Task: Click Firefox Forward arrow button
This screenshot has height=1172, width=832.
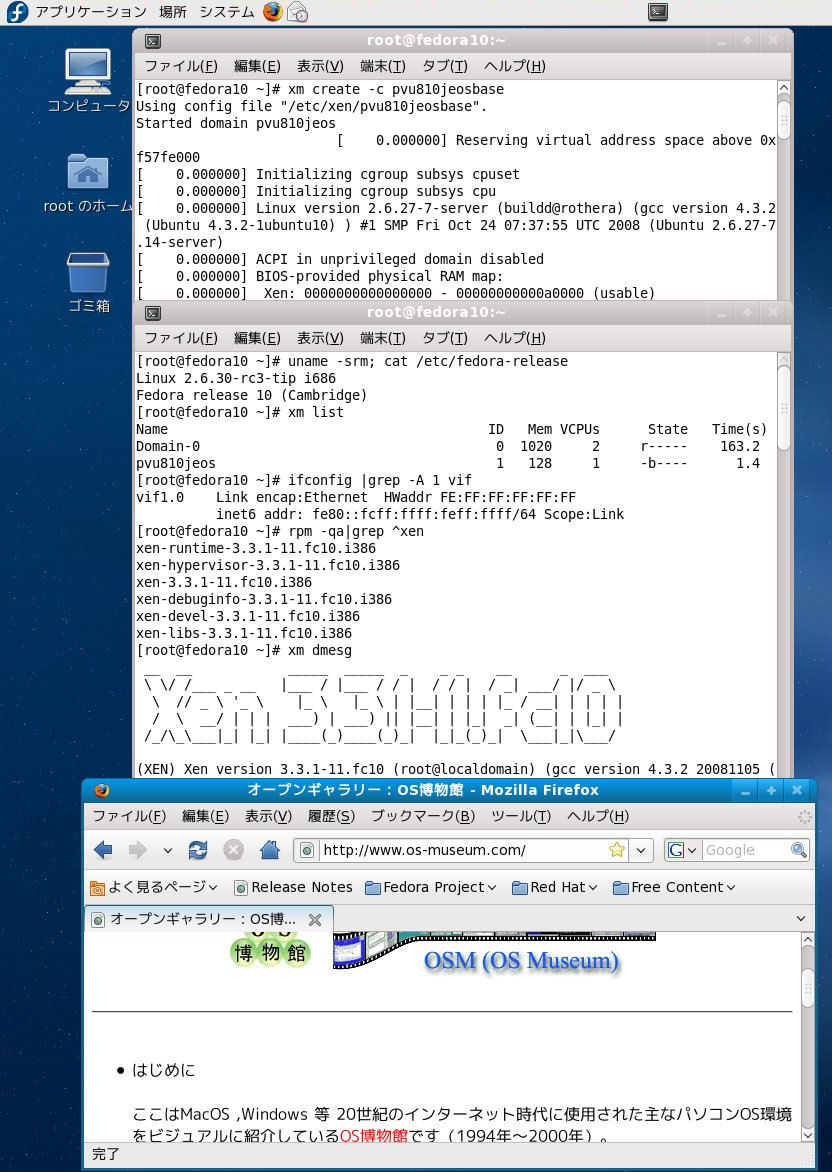Action: coord(138,850)
